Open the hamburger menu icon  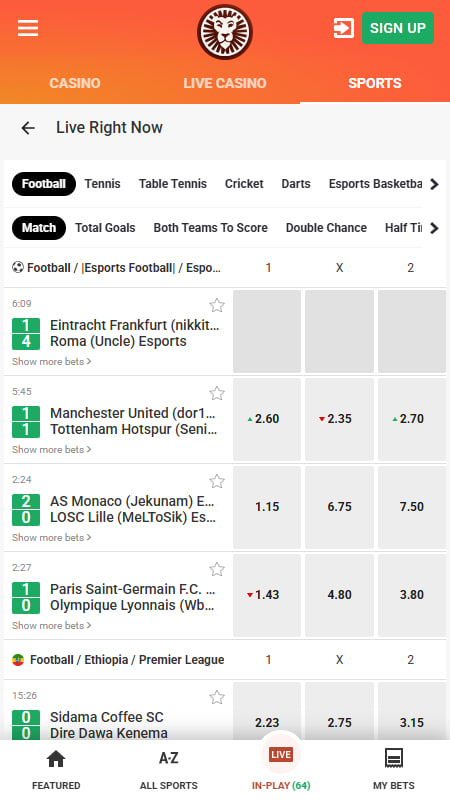point(28,28)
